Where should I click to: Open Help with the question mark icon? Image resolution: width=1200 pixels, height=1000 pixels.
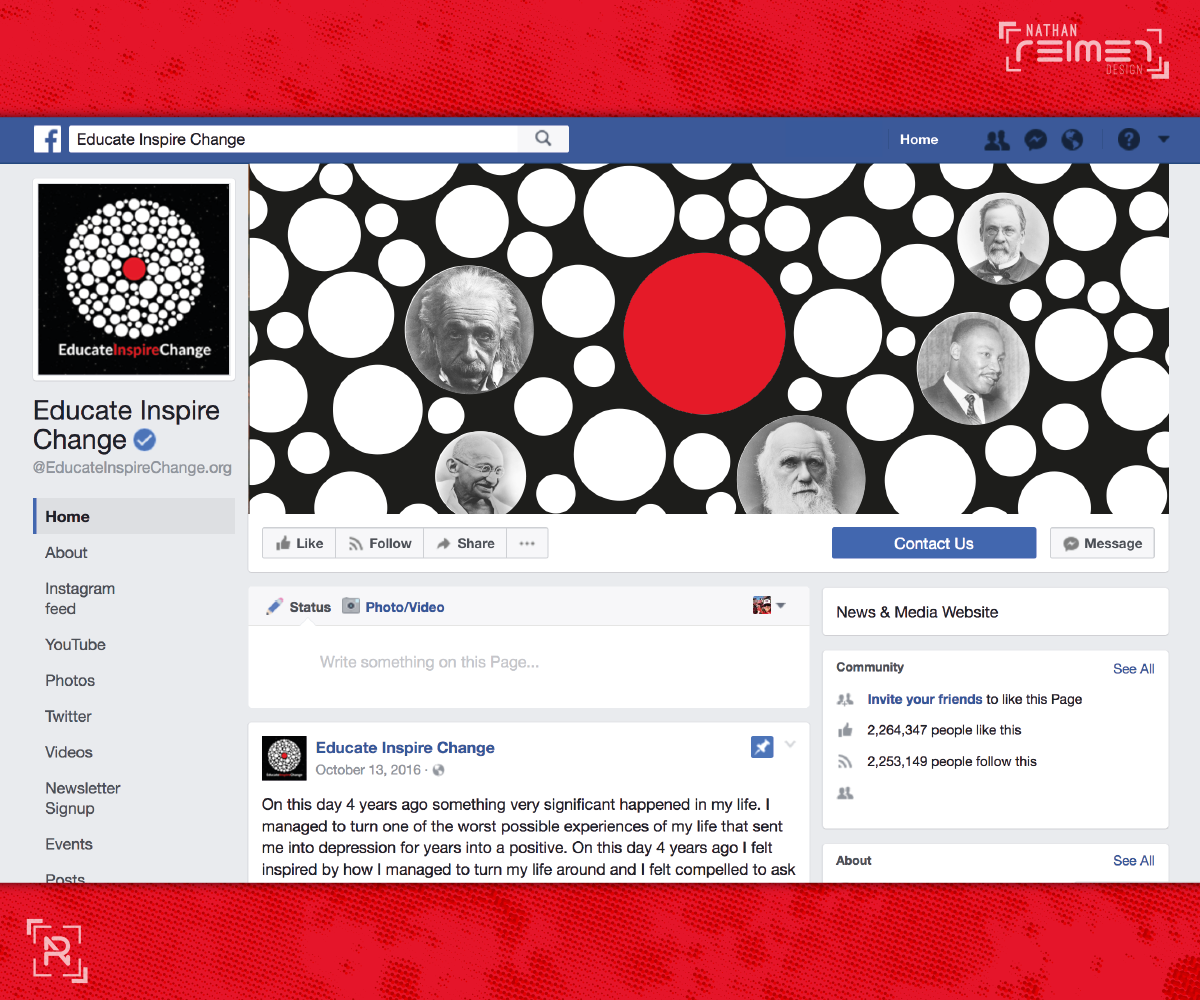point(1128,139)
